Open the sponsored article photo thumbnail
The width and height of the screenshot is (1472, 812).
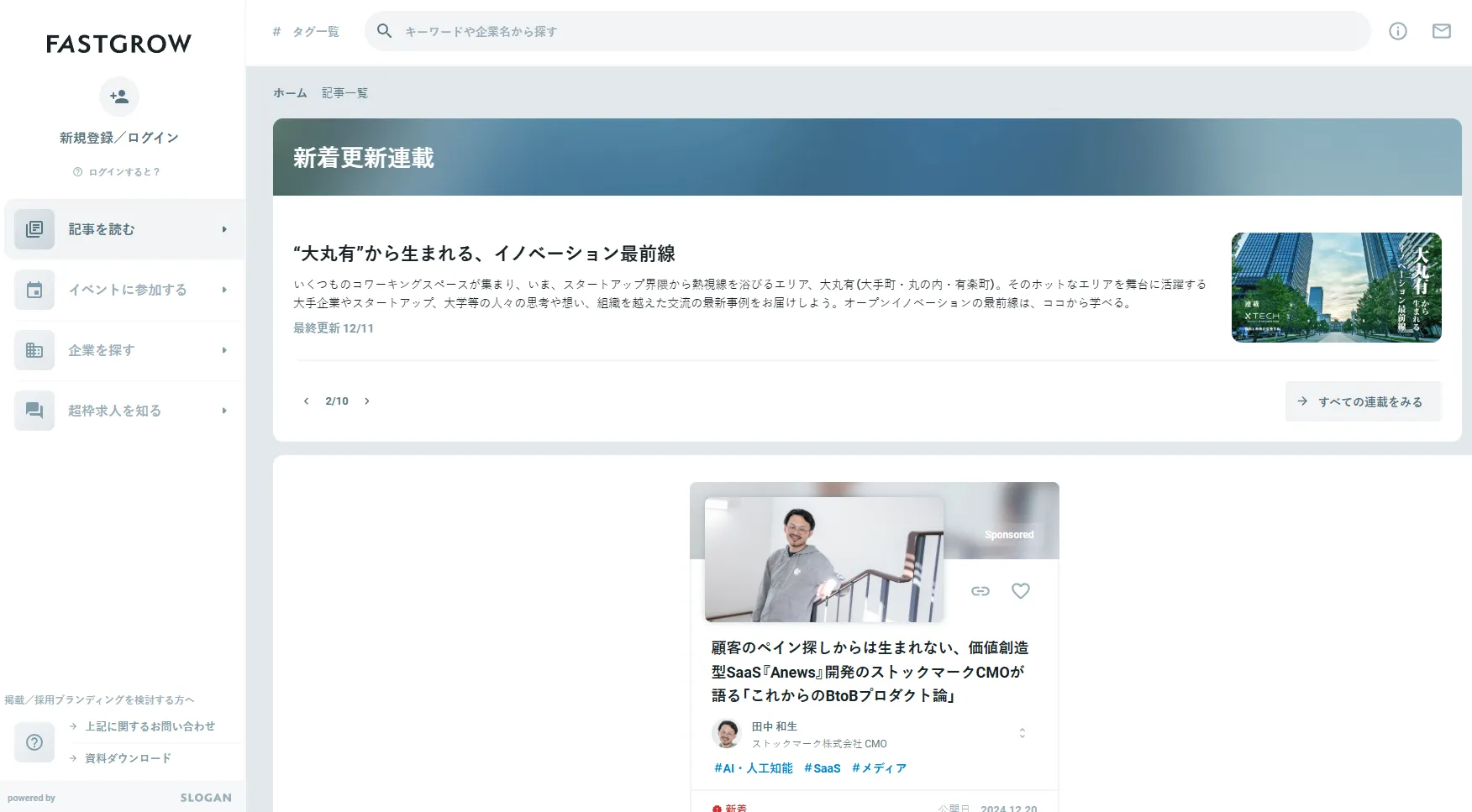(824, 559)
